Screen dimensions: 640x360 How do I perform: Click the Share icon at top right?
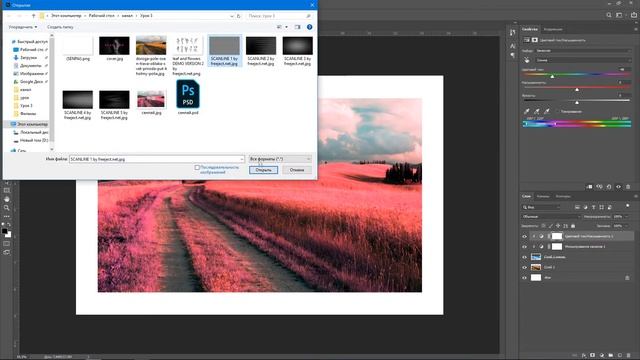pos(634,15)
